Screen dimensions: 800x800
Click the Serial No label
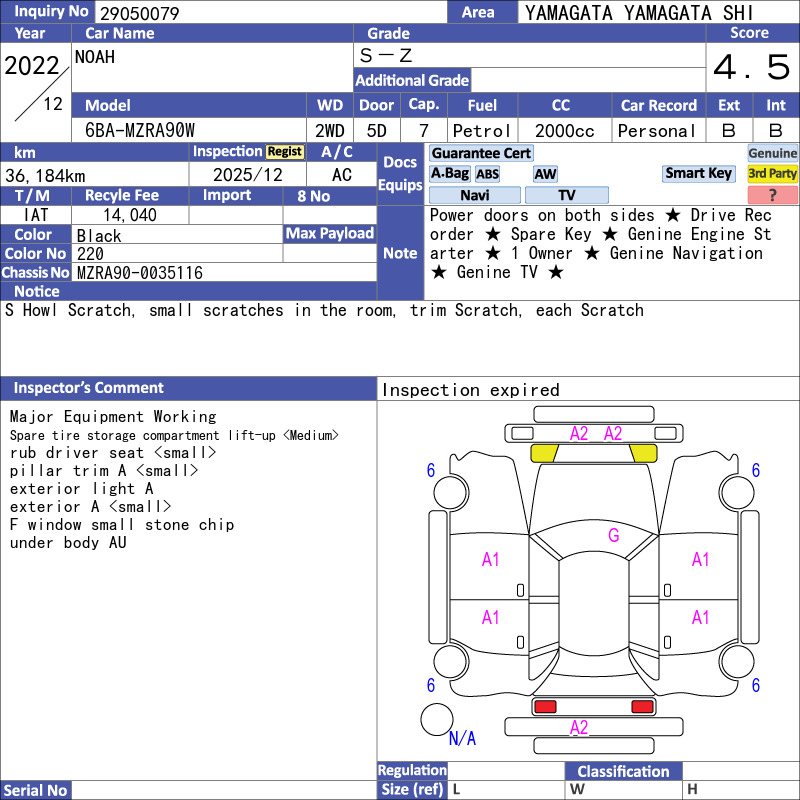pyautogui.click(x=35, y=790)
